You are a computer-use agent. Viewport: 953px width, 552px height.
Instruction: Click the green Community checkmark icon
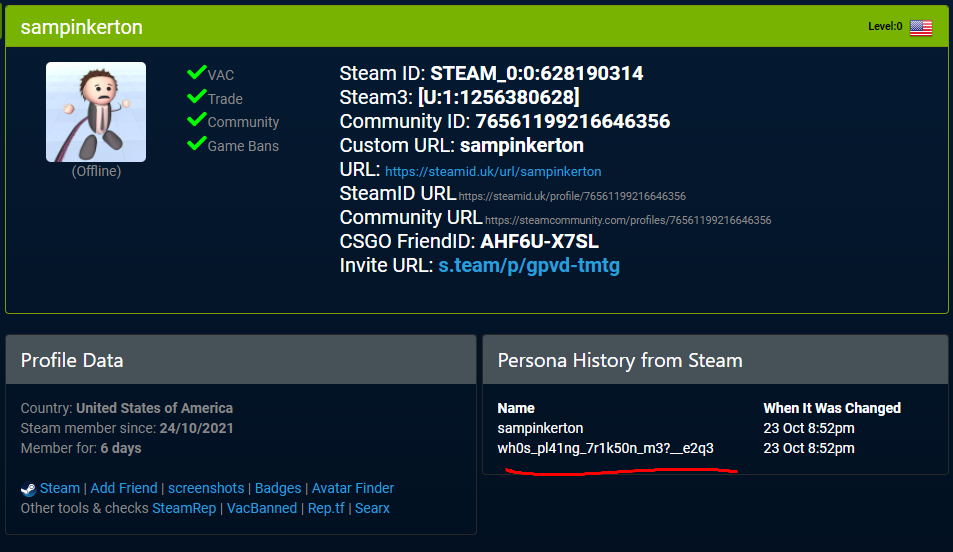pyautogui.click(x=196, y=120)
